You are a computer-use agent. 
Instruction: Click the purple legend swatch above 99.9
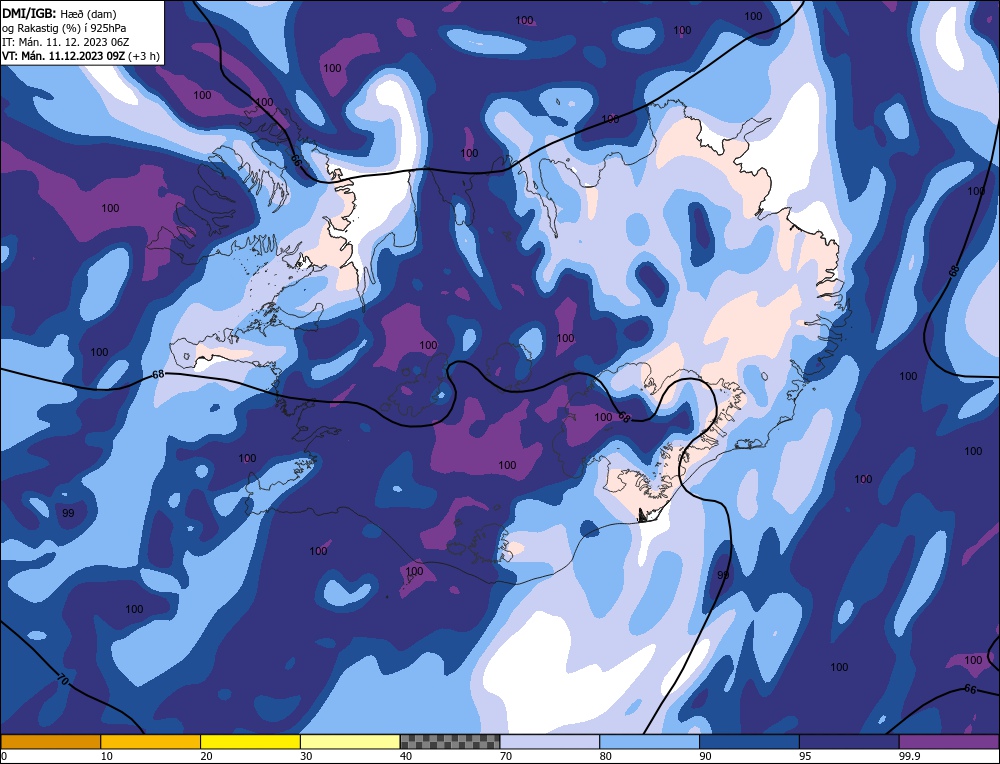(949, 741)
